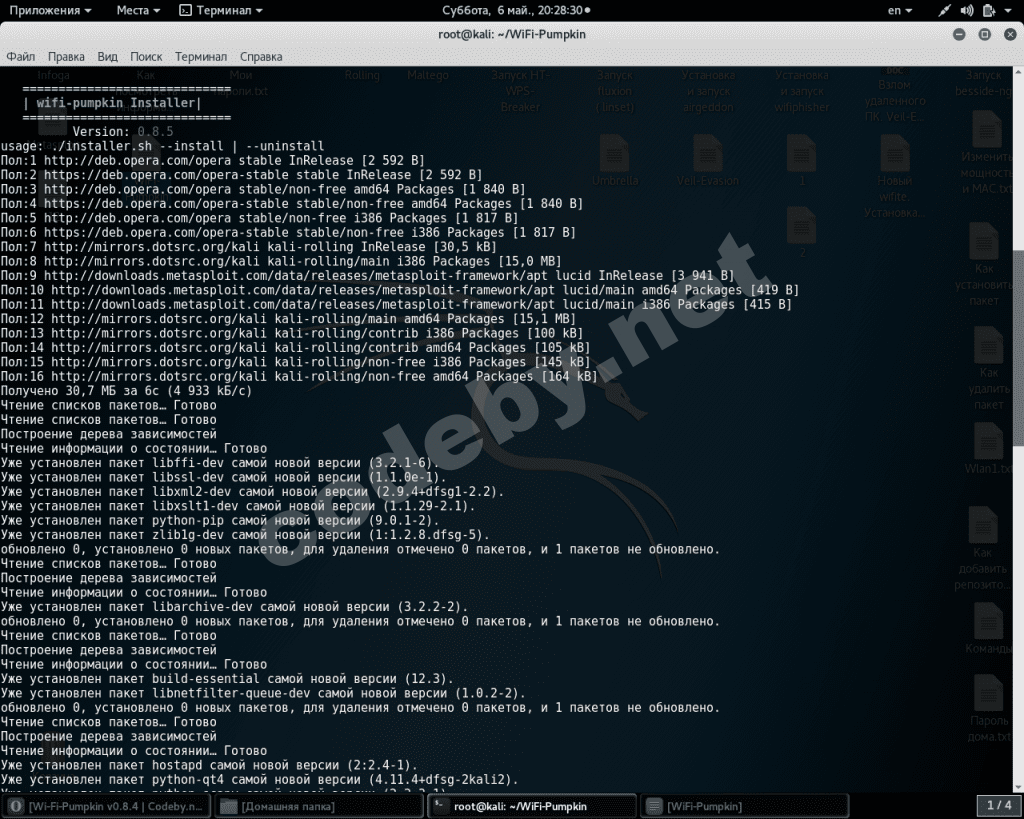Open the Терминал menu in the menu bar
Image resolution: width=1024 pixels, height=819 pixels.
200,57
